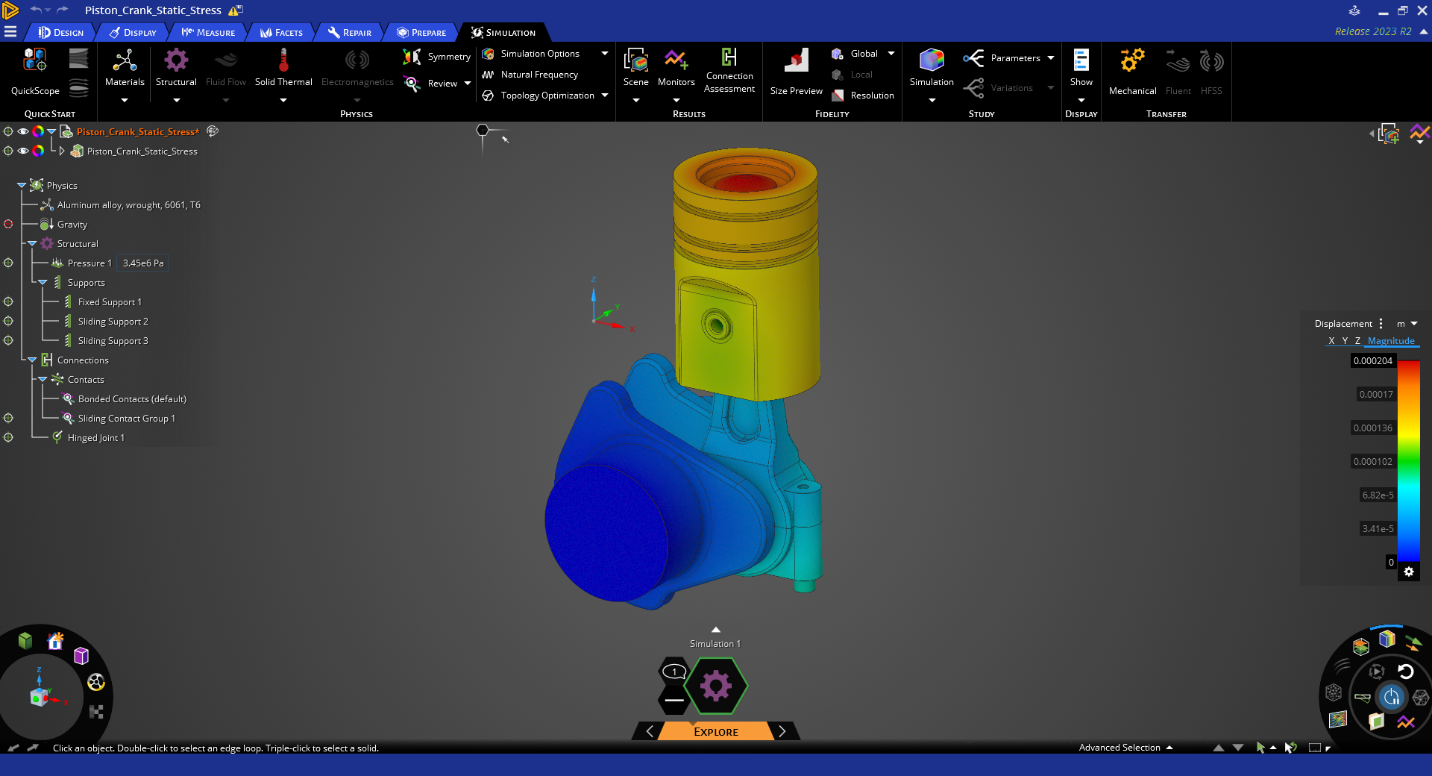Switch to the Design tab
This screenshot has width=1432, height=776.
(60, 32)
